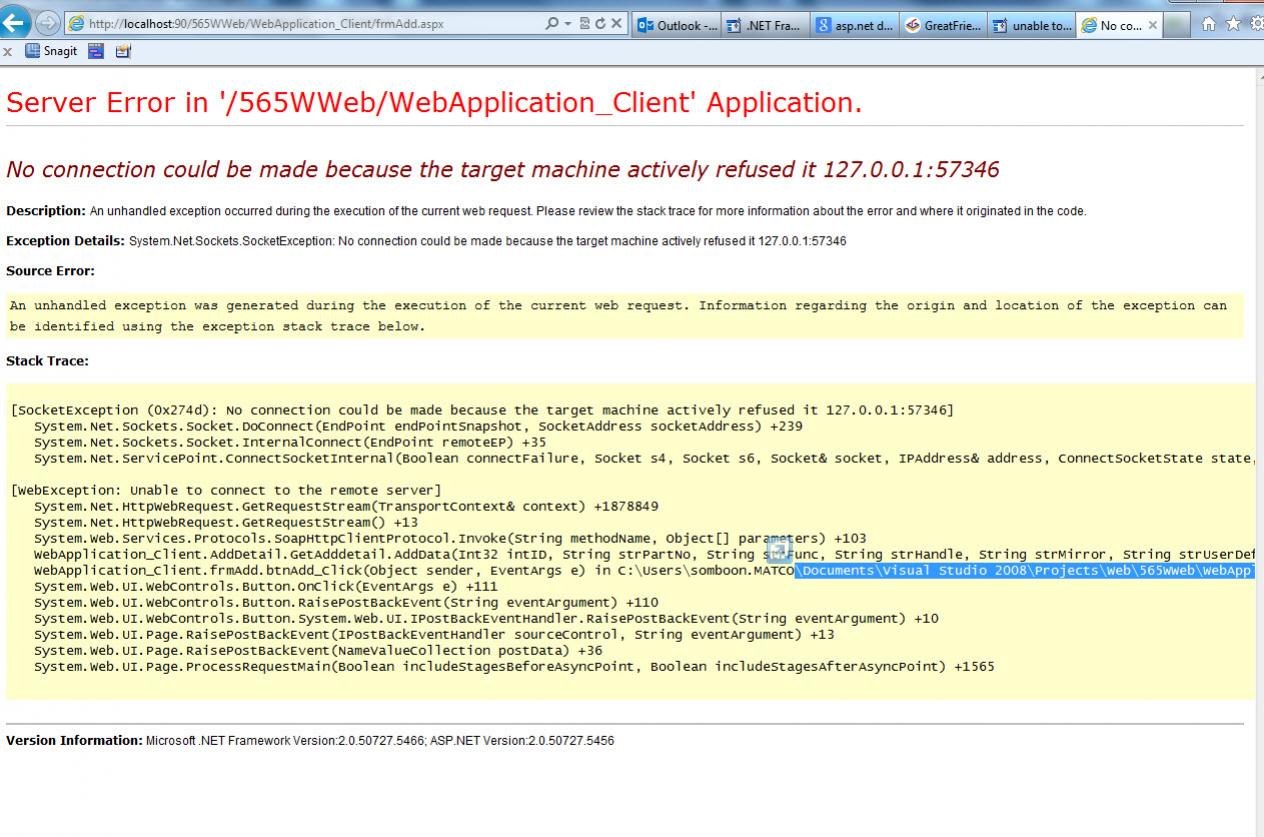Image resolution: width=1264 pixels, height=837 pixels.
Task: Click the Snagit capture window icon
Action: (x=98, y=53)
